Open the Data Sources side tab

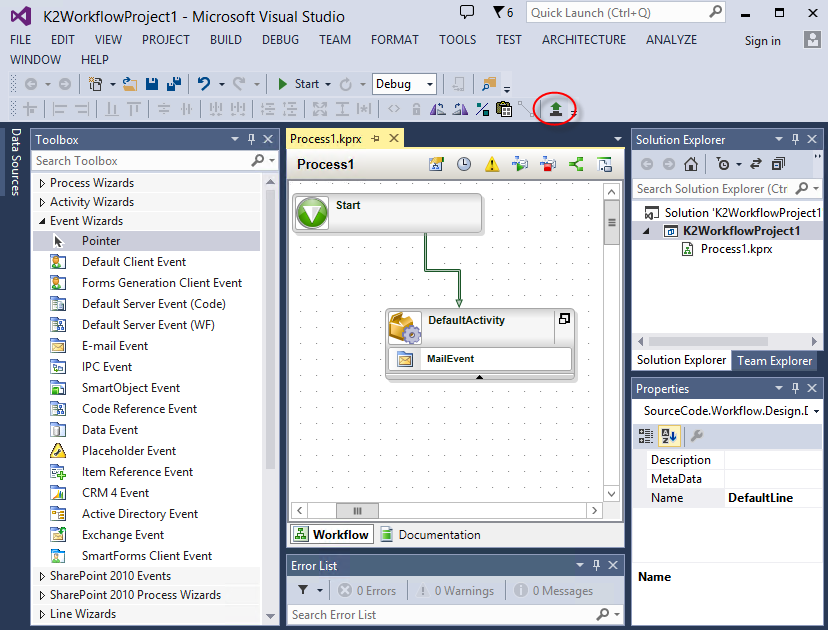click(x=16, y=162)
